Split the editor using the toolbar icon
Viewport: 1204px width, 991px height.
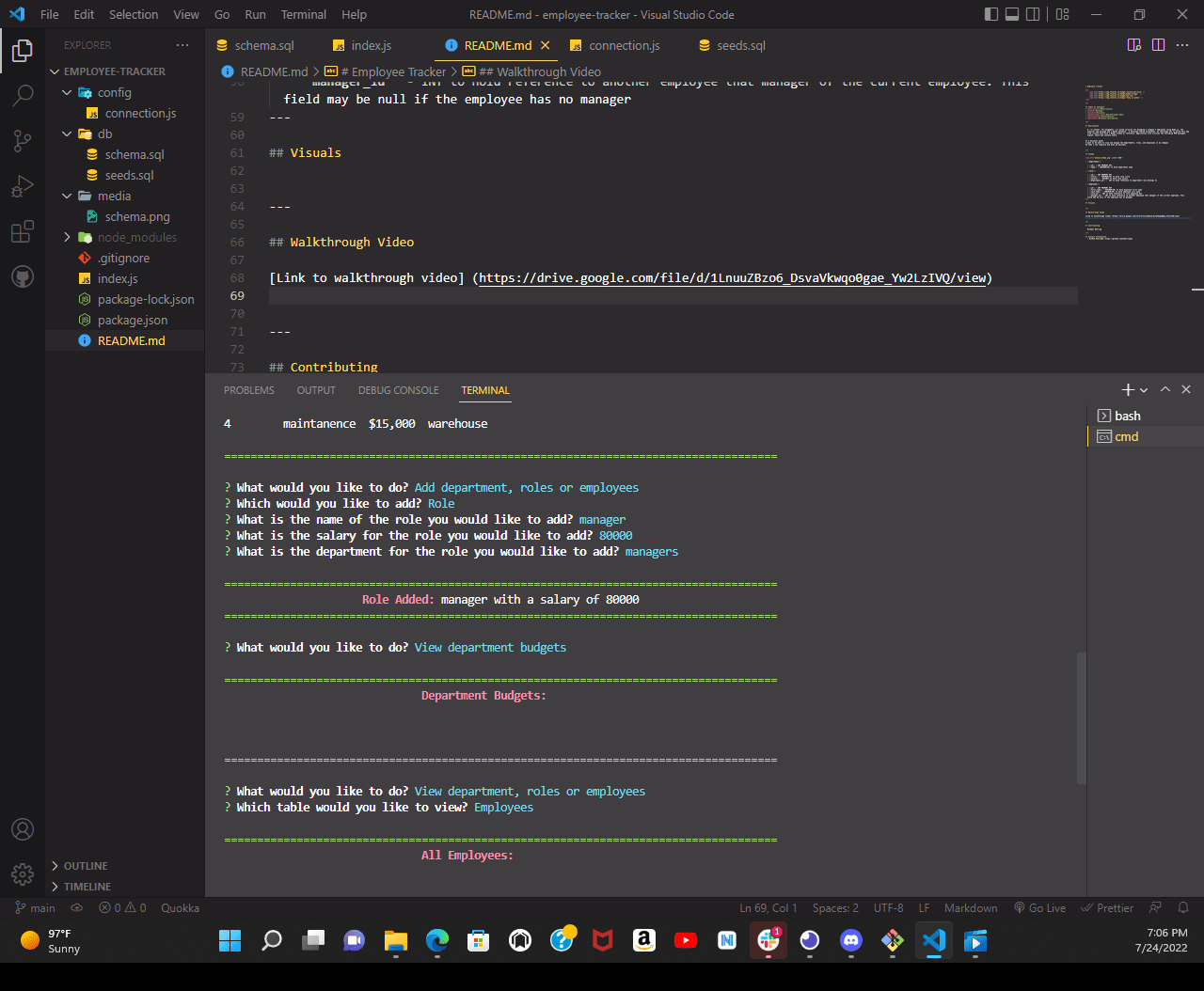[1159, 44]
